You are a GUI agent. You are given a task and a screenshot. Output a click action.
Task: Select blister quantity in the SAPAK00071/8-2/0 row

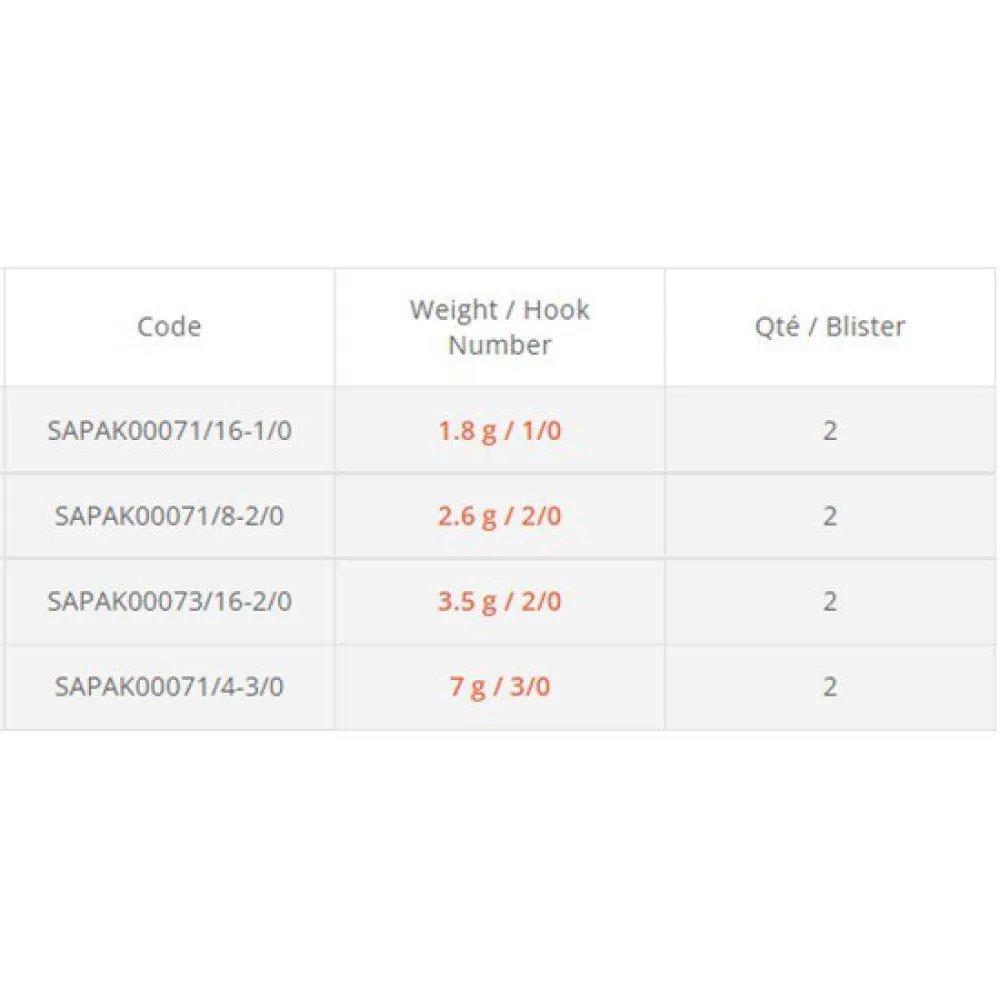pyautogui.click(x=830, y=516)
